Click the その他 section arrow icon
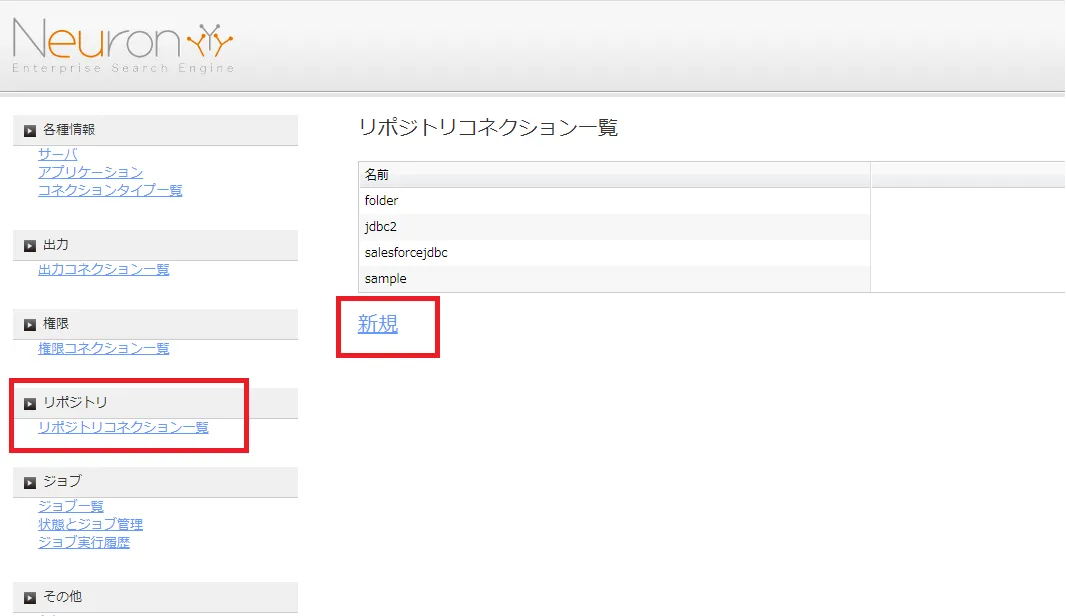The width and height of the screenshot is (1066, 616). [x=30, y=597]
